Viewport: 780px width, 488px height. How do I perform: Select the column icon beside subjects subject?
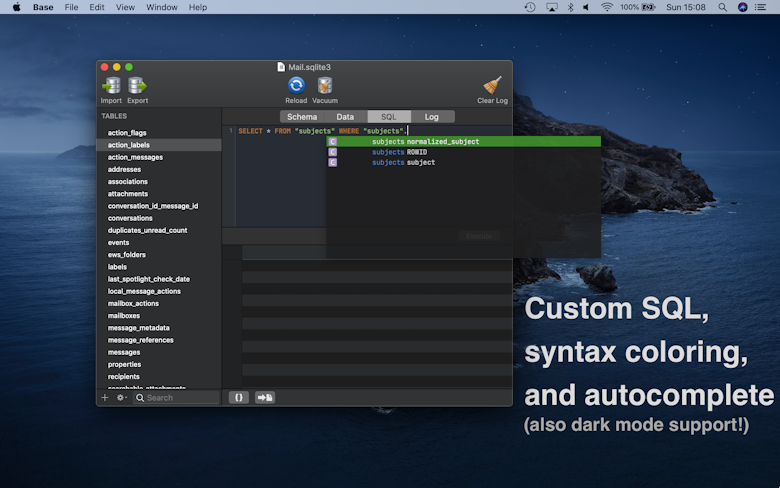pos(333,163)
